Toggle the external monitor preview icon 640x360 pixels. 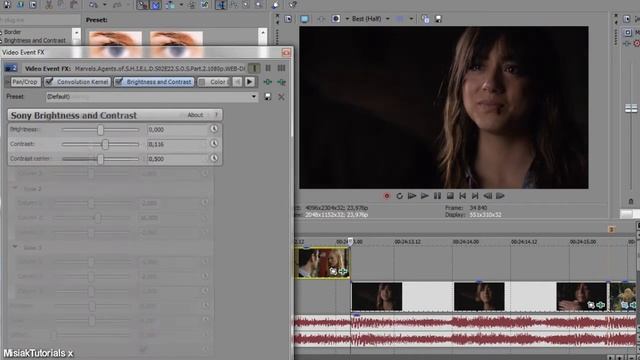pos(304,19)
